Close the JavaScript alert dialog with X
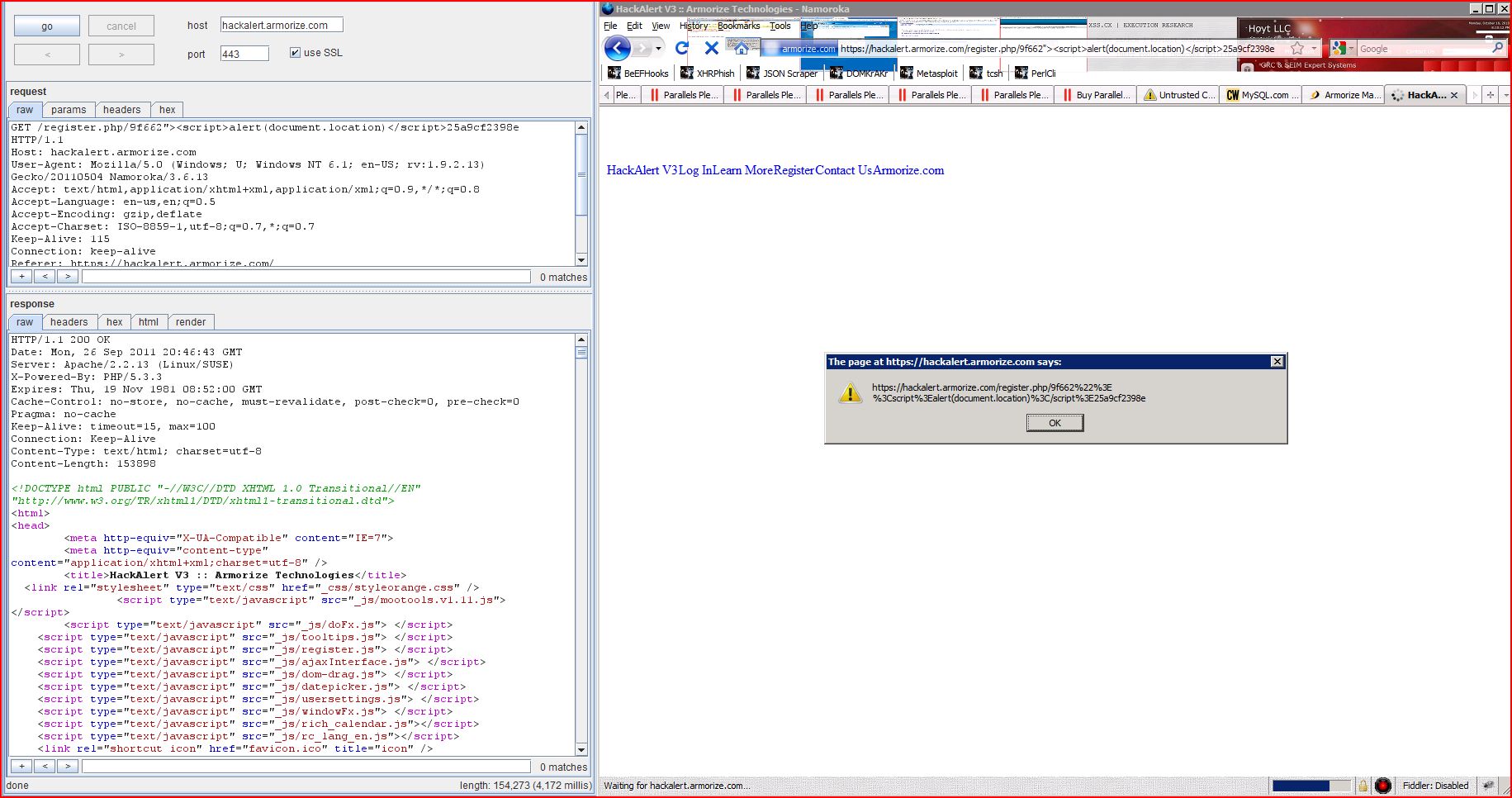 click(x=1277, y=362)
